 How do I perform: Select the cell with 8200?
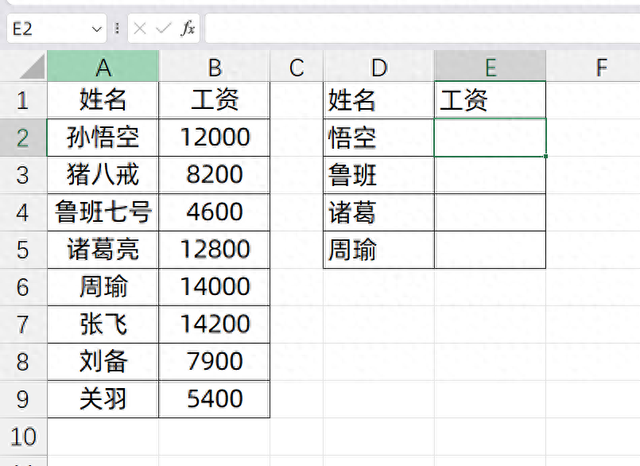tap(214, 175)
